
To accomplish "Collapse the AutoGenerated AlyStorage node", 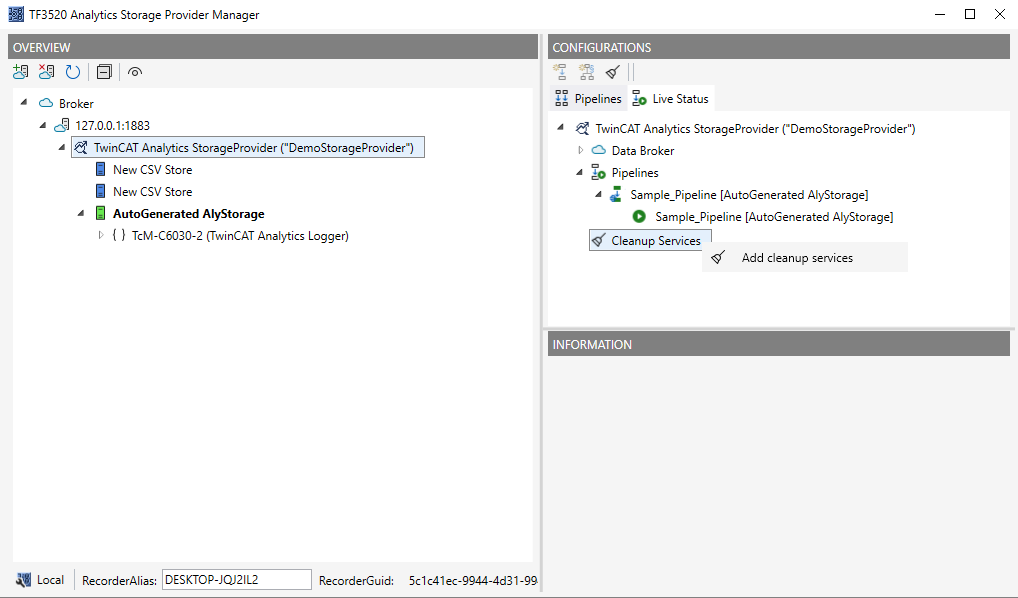I will pyautogui.click(x=81, y=213).
